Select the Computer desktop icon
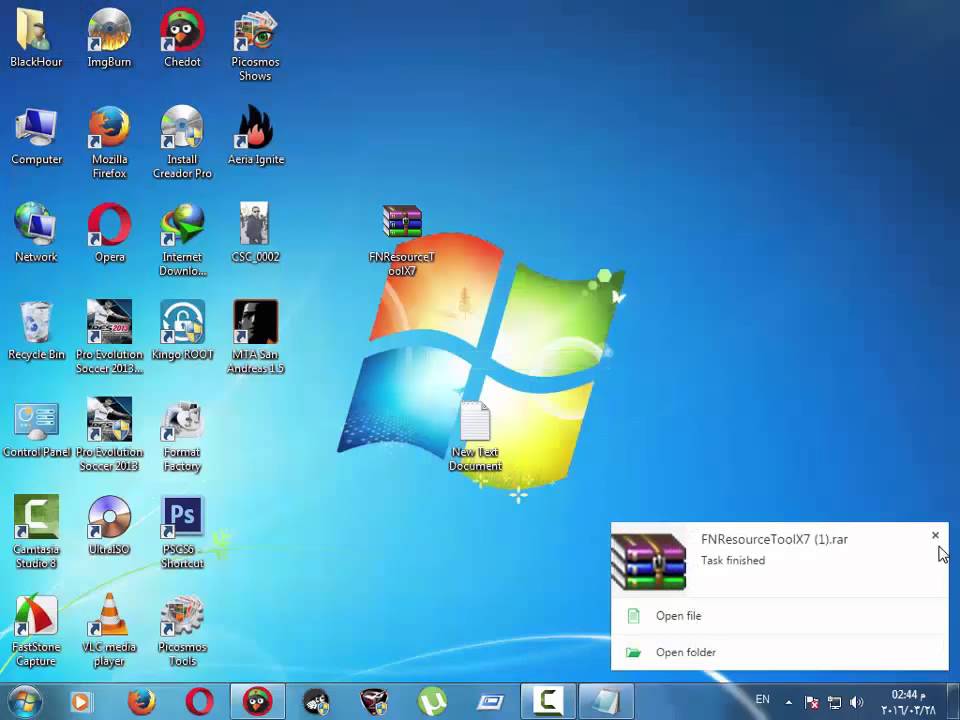This screenshot has height=720, width=960. (36, 135)
